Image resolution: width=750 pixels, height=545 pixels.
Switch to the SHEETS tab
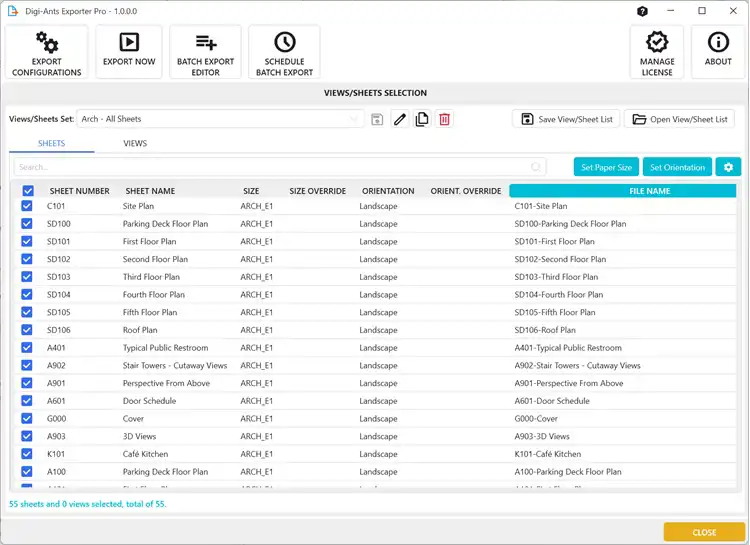(x=51, y=144)
